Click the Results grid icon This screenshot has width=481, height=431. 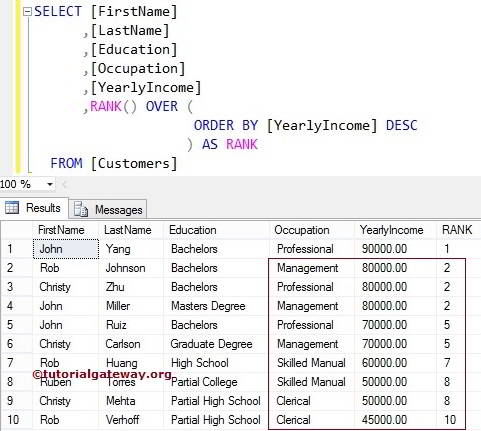pyautogui.click(x=12, y=207)
